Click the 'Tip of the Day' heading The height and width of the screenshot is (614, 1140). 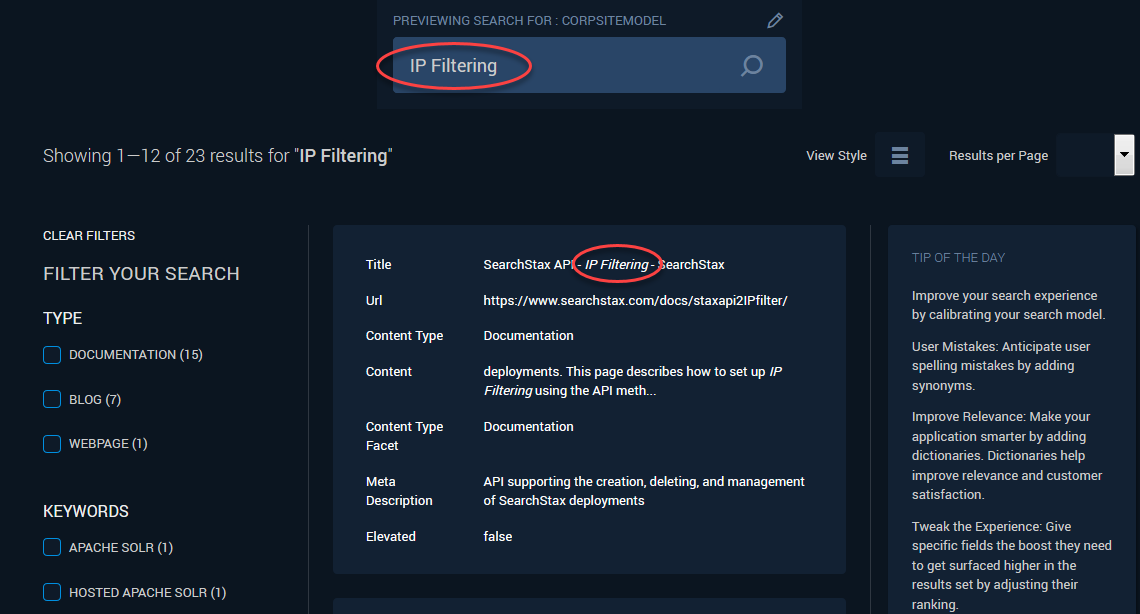click(x=958, y=257)
